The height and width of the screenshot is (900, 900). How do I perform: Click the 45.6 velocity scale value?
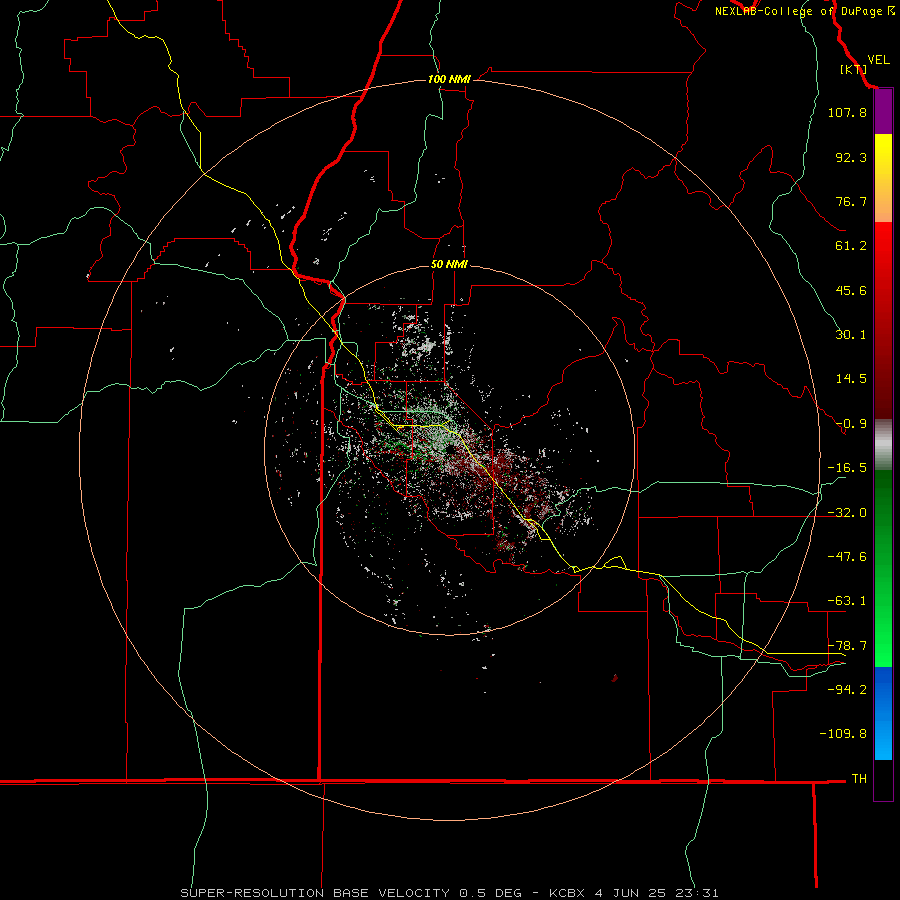coord(851,290)
